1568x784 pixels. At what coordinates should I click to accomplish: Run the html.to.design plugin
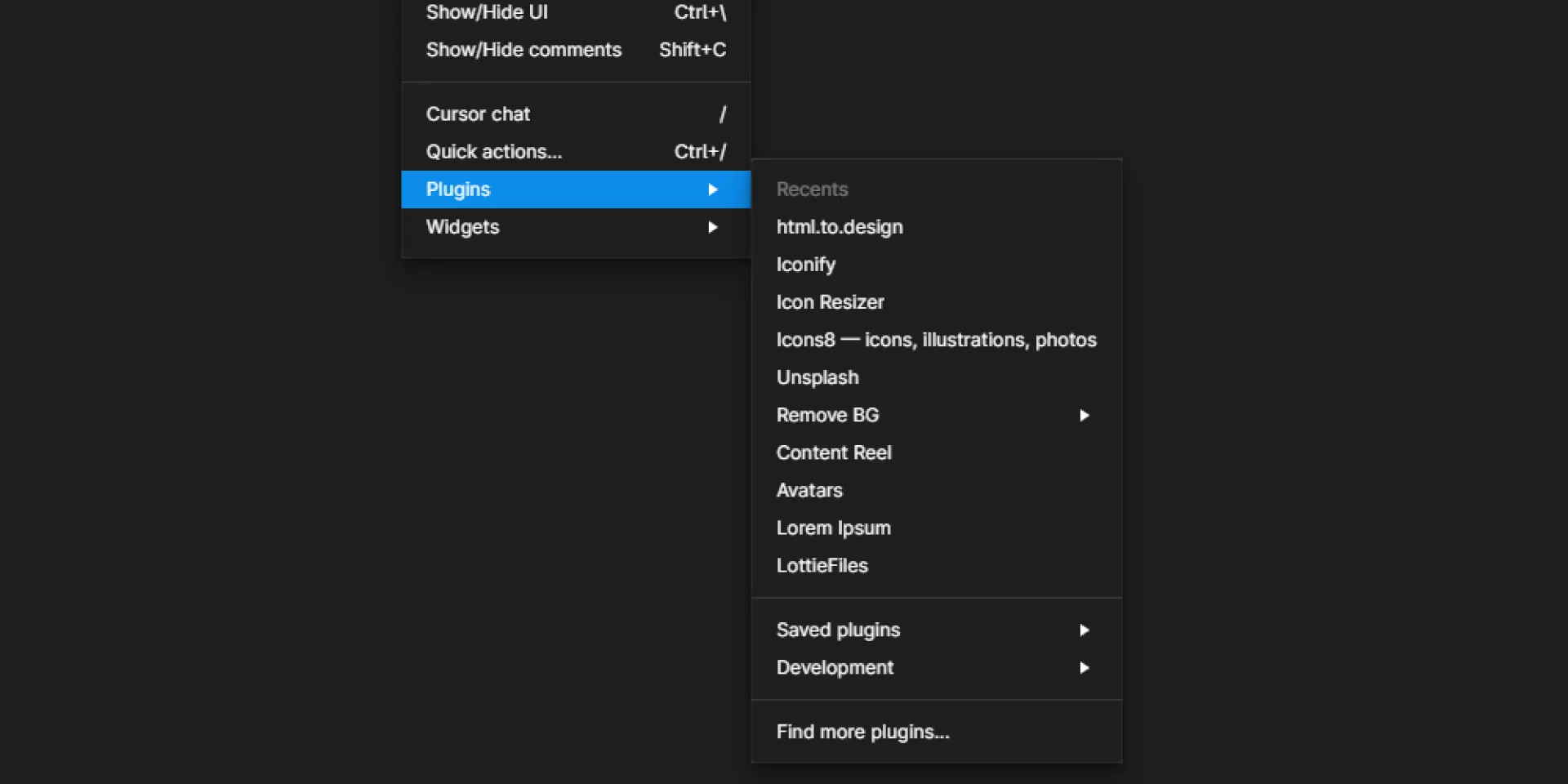[x=937, y=227]
